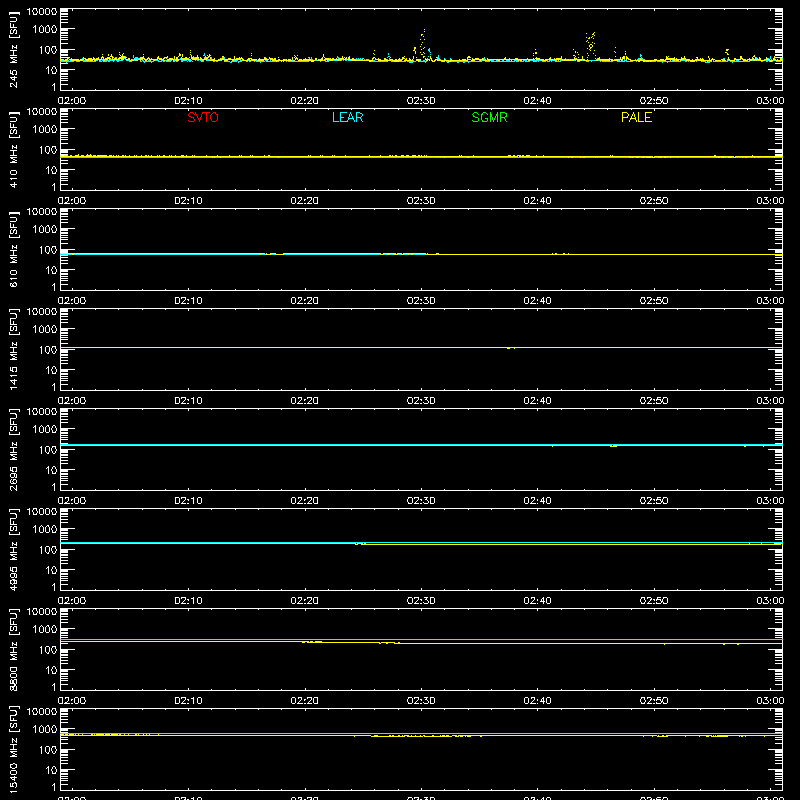The height and width of the screenshot is (800, 800).
Task: Click 02:10 tick label under 245 MHz panel
Action: [x=188, y=101]
